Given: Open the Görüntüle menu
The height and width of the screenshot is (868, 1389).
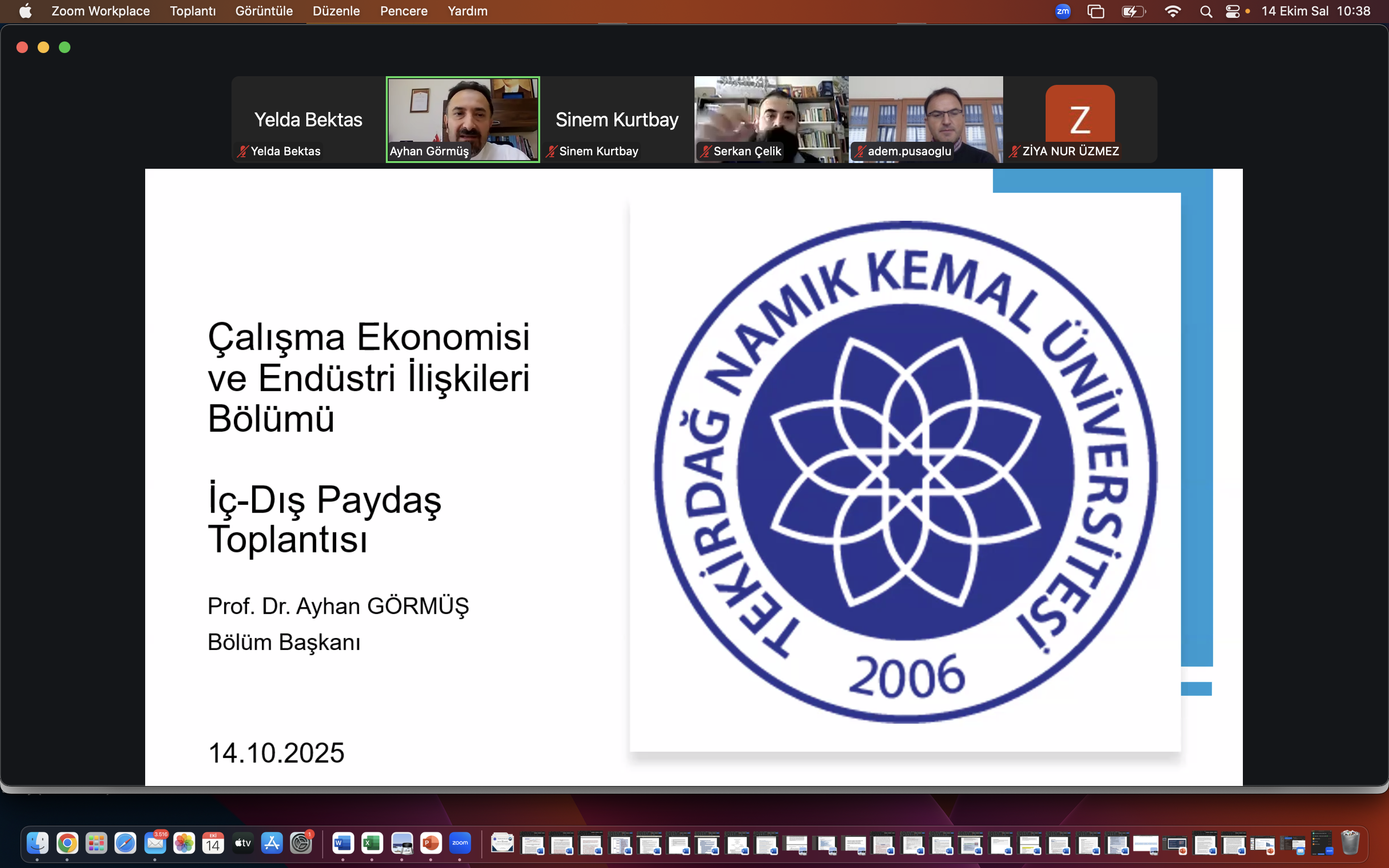Looking at the screenshot, I should pyautogui.click(x=263, y=12).
